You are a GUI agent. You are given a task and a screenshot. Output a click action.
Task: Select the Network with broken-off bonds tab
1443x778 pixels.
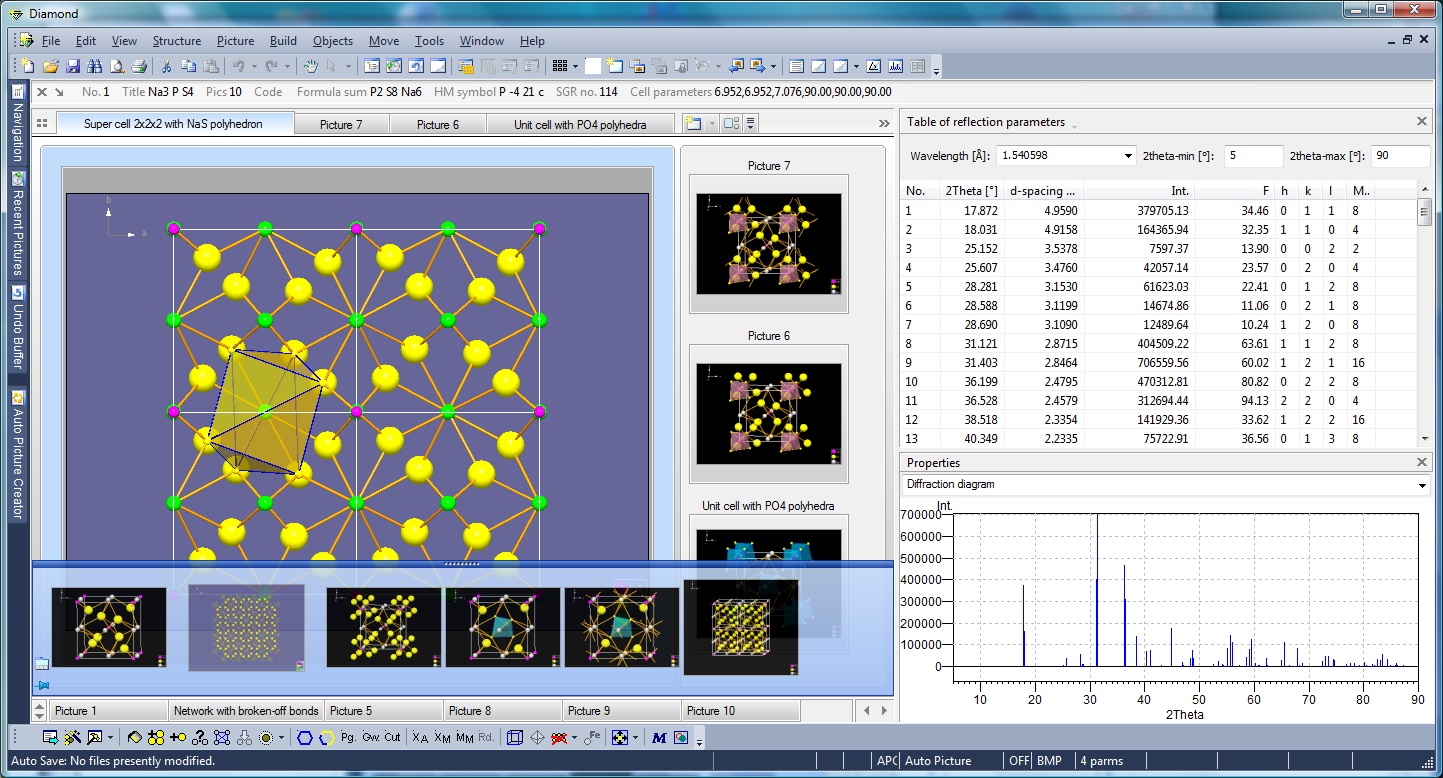click(246, 711)
